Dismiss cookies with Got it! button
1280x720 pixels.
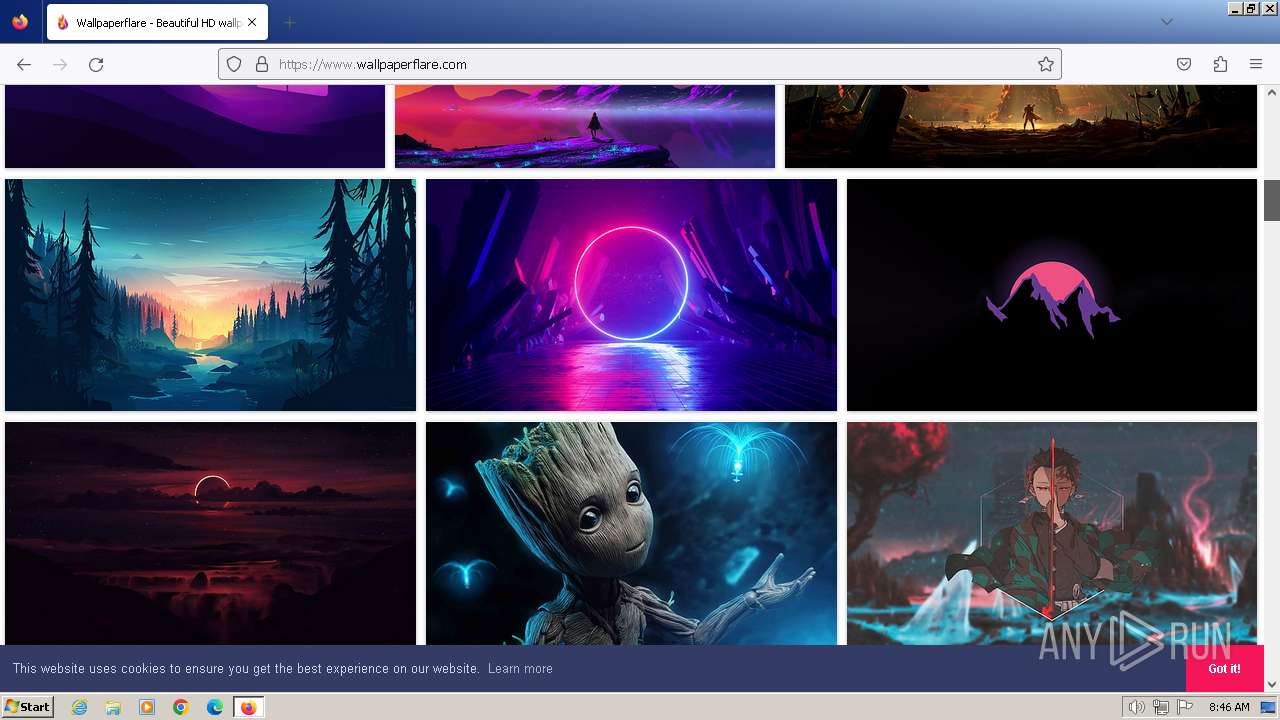pyautogui.click(x=1225, y=668)
